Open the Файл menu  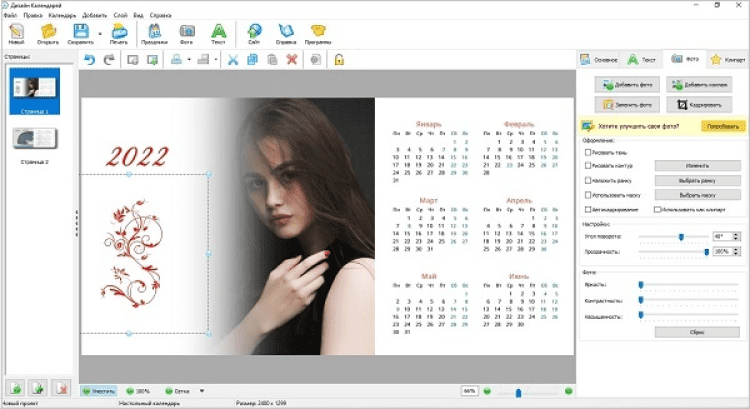click(10, 15)
